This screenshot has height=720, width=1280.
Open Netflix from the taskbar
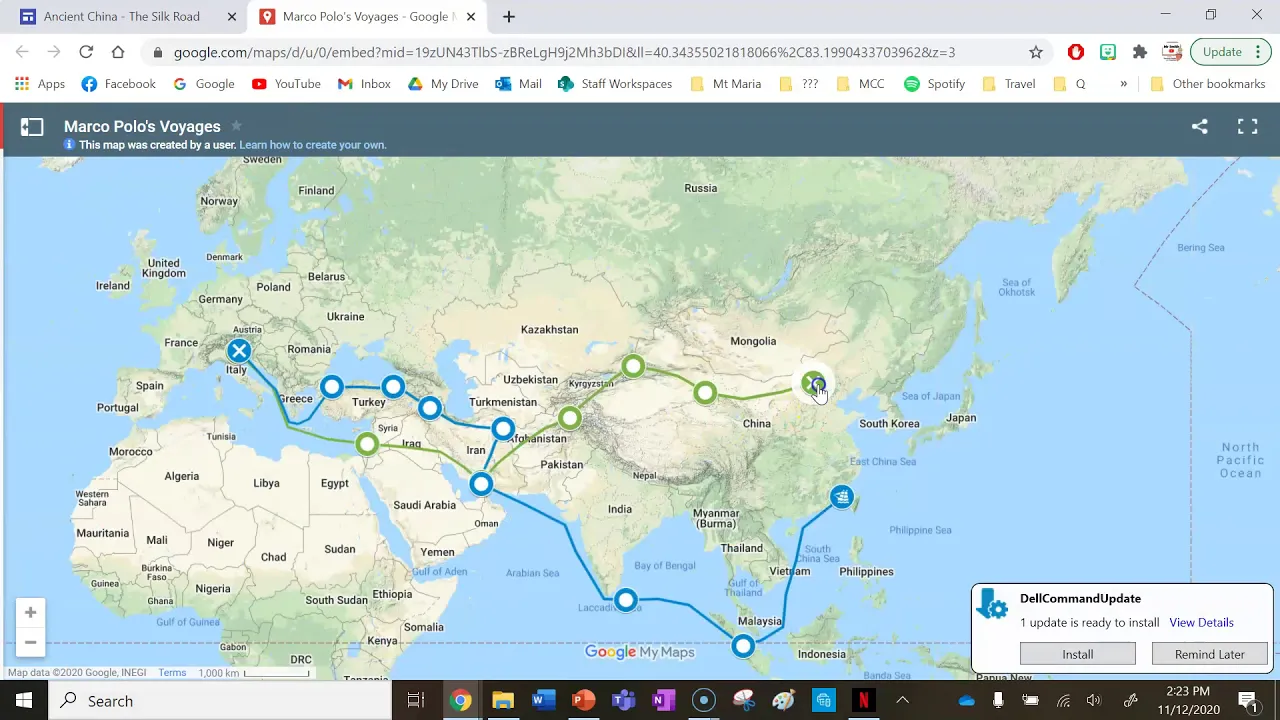(x=863, y=700)
